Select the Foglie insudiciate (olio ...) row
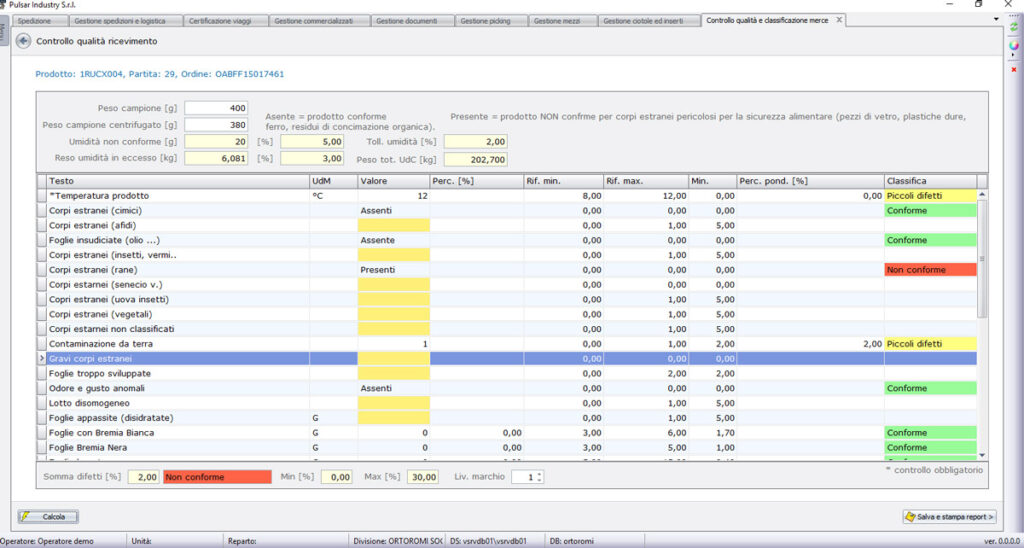Screen dimensions: 1024x548 [x=507, y=240]
